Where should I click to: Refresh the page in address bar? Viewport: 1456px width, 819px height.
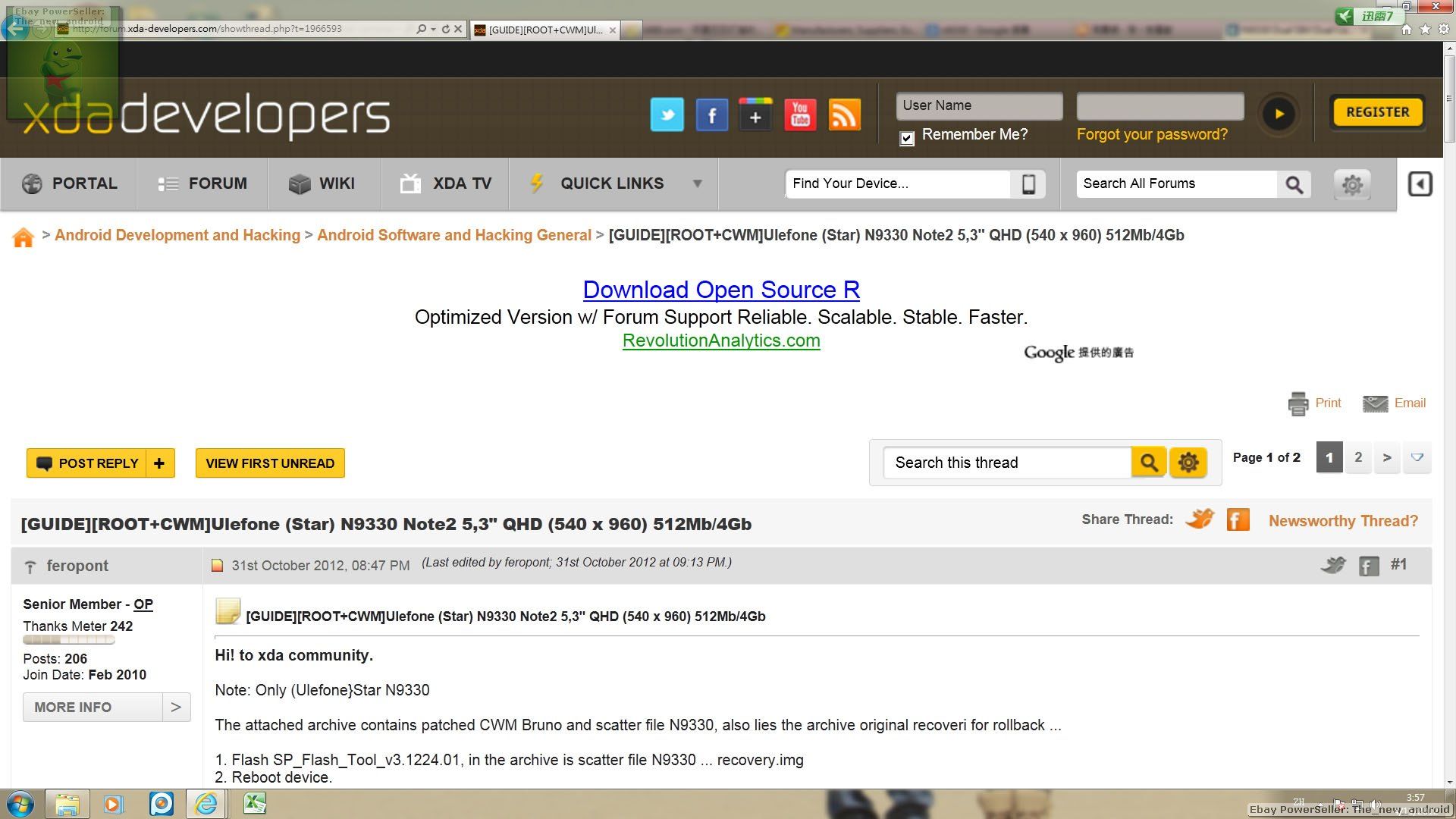(446, 29)
